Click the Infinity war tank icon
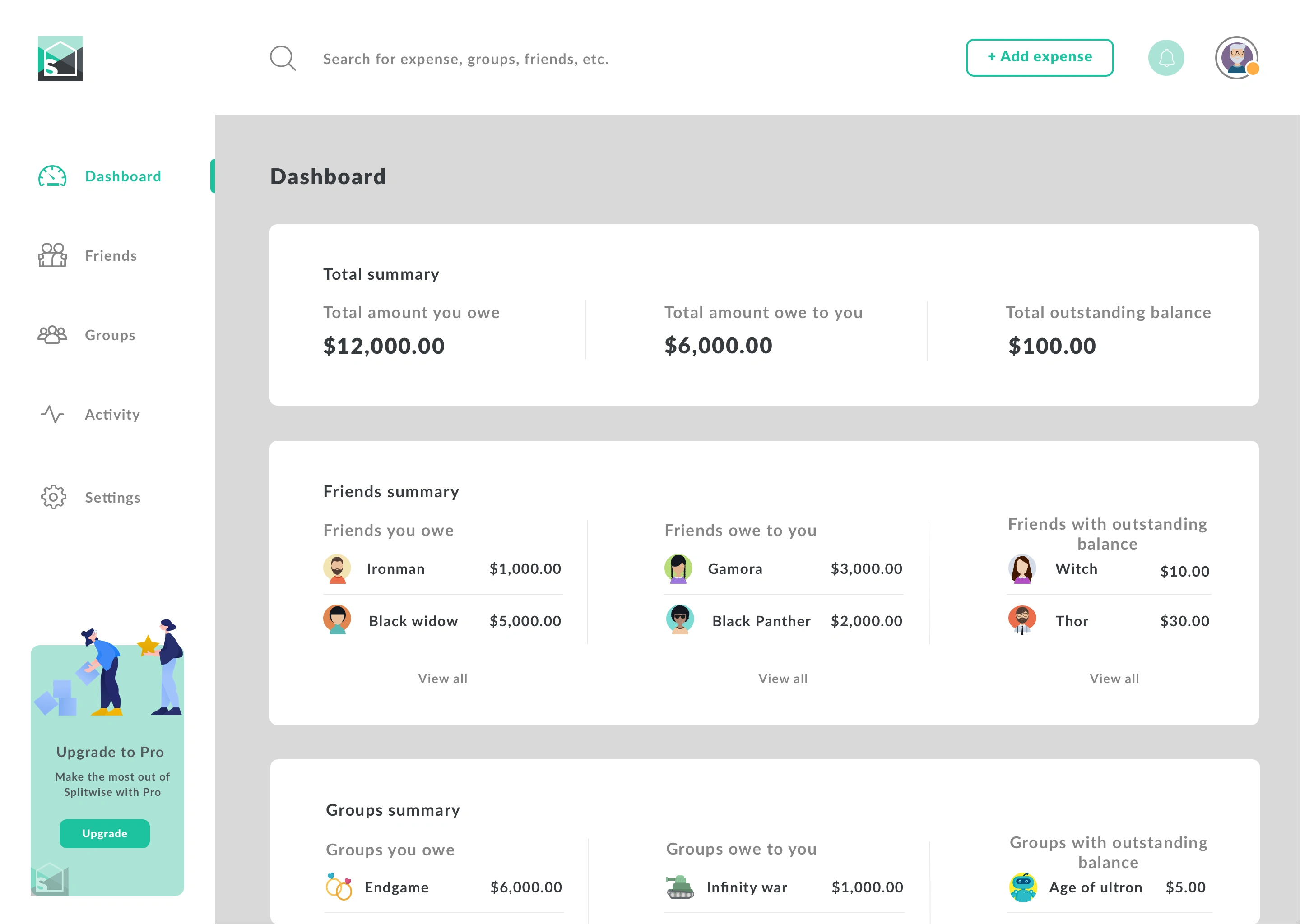The height and width of the screenshot is (924, 1300). 680,887
